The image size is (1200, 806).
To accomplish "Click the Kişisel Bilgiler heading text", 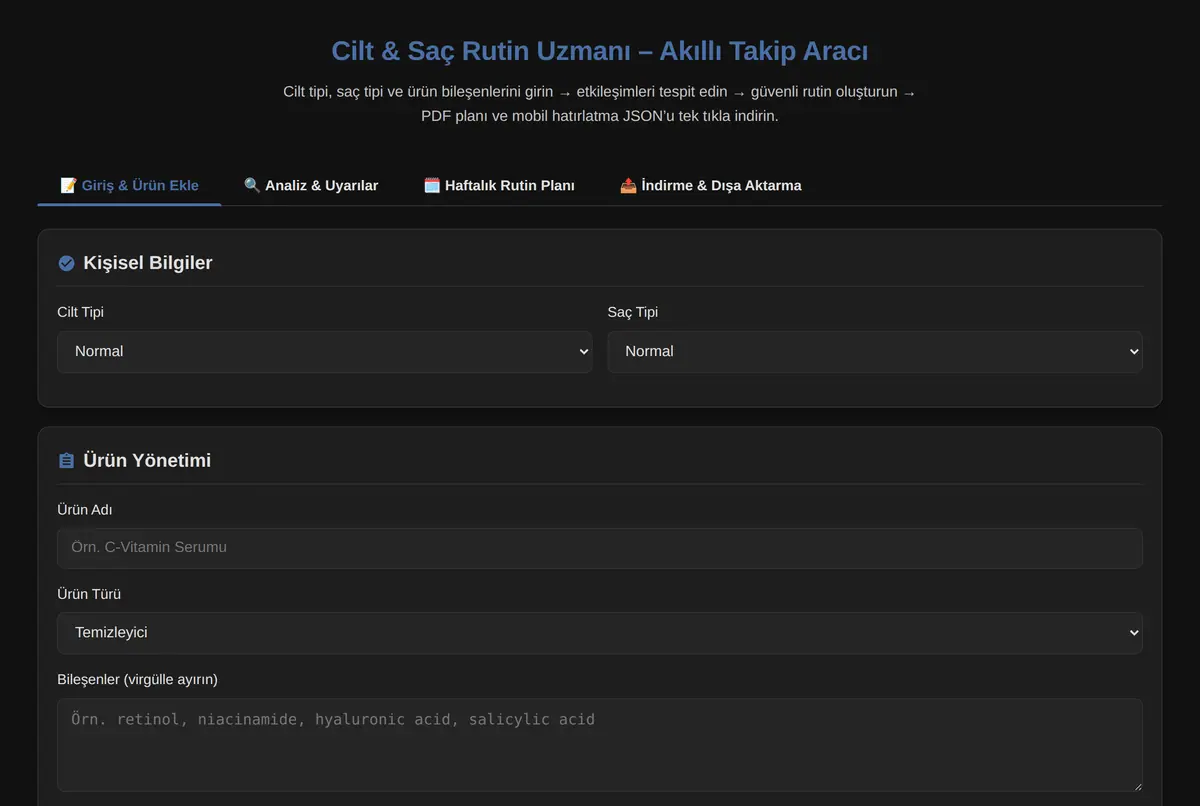I will (x=148, y=263).
